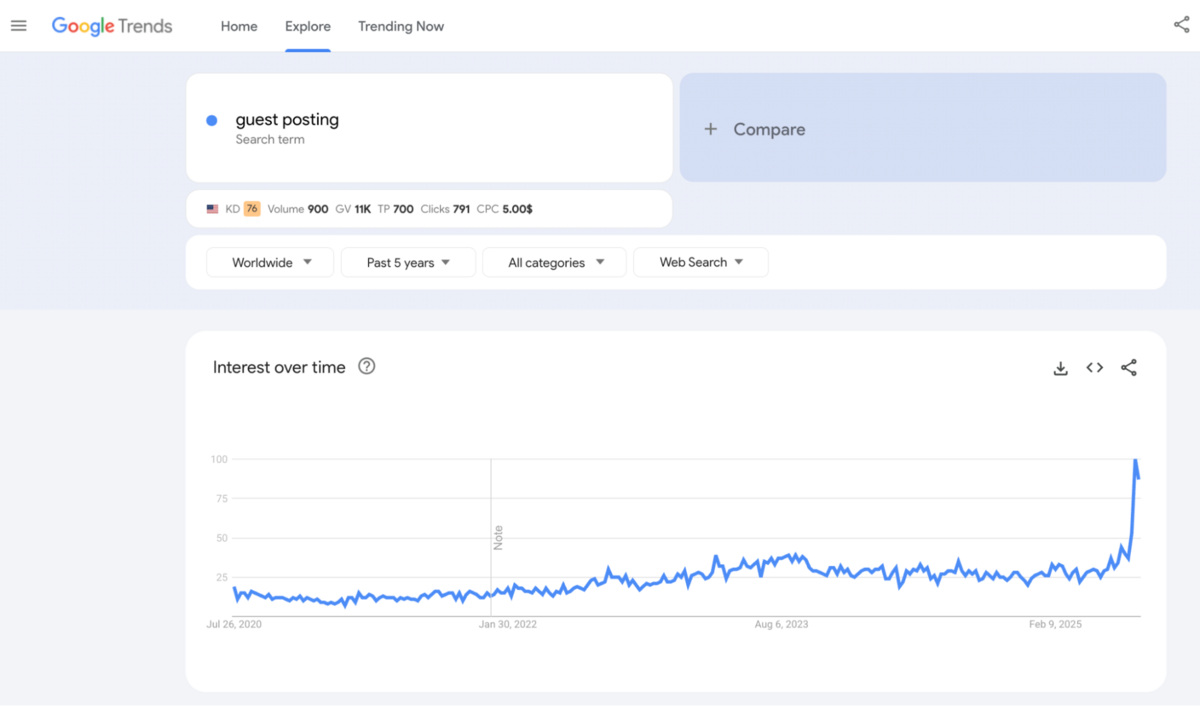Screen dimensions: 1200x706
Task: Click the share icon in top-right header
Action: (1182, 25)
